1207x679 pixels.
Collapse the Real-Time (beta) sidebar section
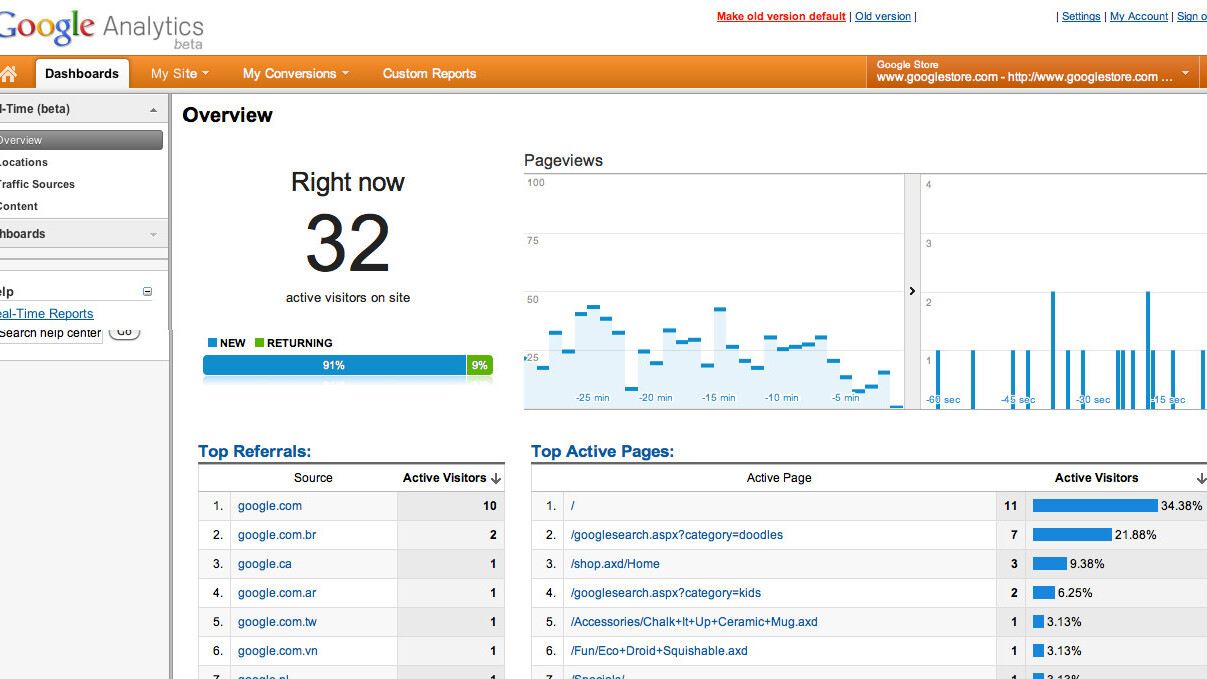click(x=153, y=110)
